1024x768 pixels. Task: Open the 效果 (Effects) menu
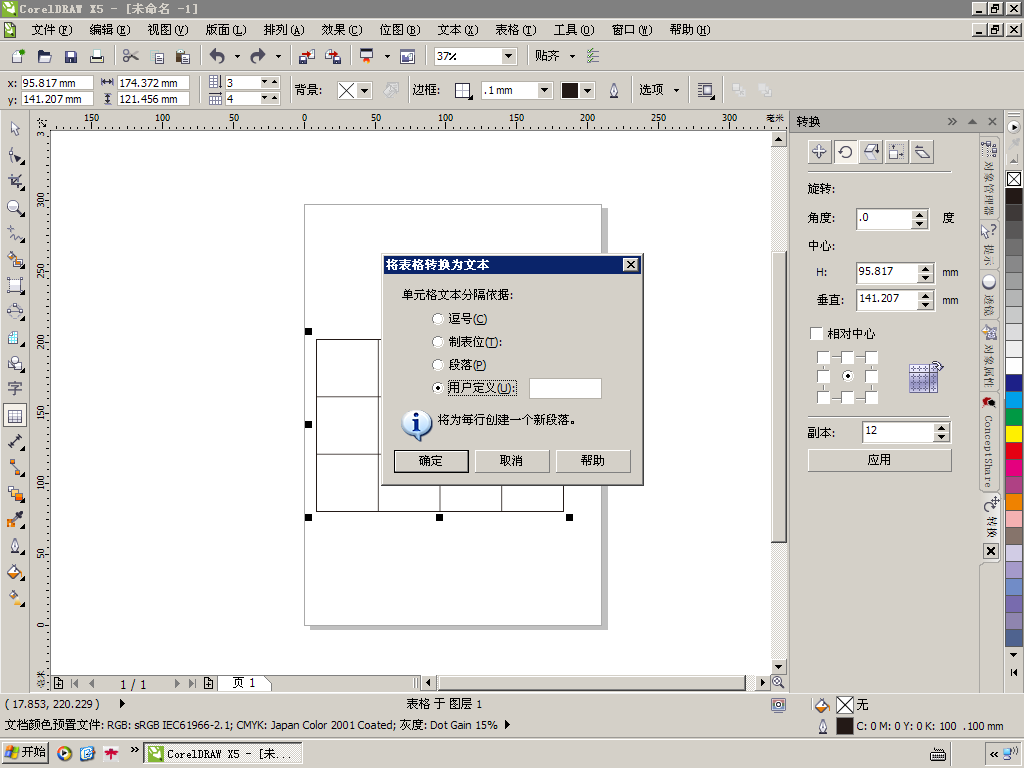(x=341, y=30)
